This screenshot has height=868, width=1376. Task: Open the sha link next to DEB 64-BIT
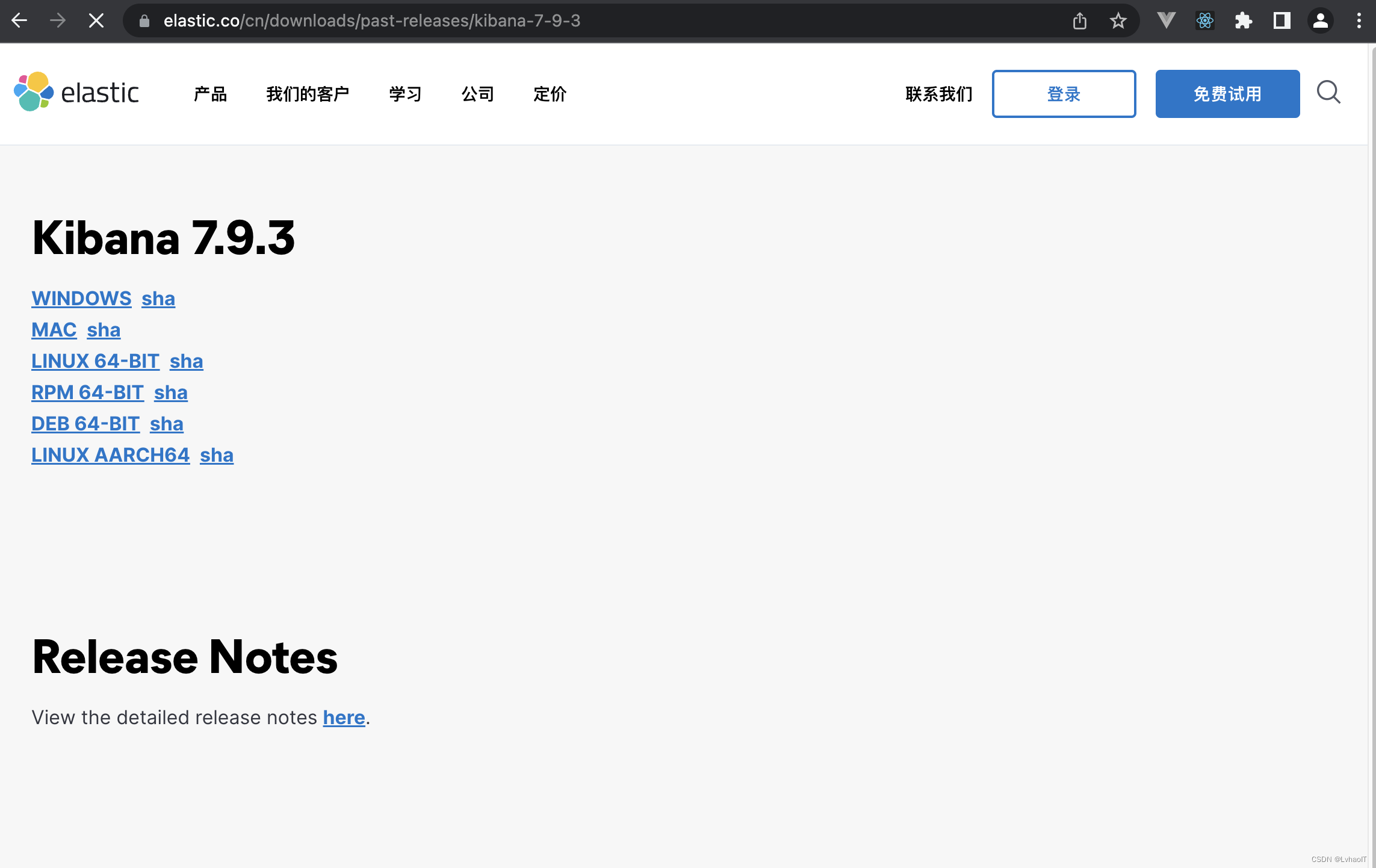click(167, 424)
